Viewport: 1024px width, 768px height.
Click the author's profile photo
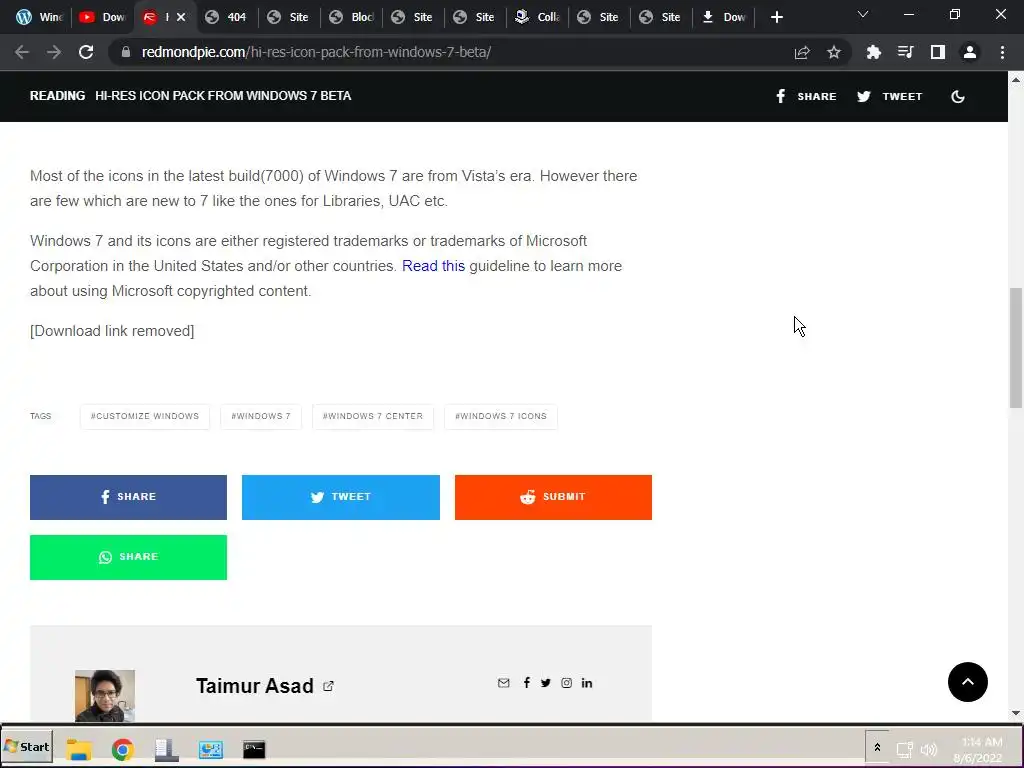104,696
